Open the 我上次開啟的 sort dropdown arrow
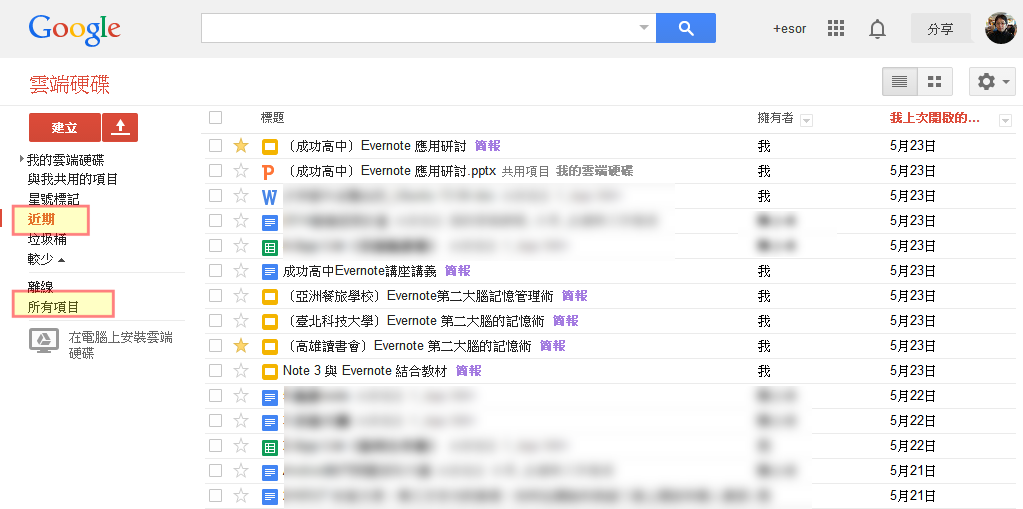This screenshot has width=1023, height=509. 1005,120
